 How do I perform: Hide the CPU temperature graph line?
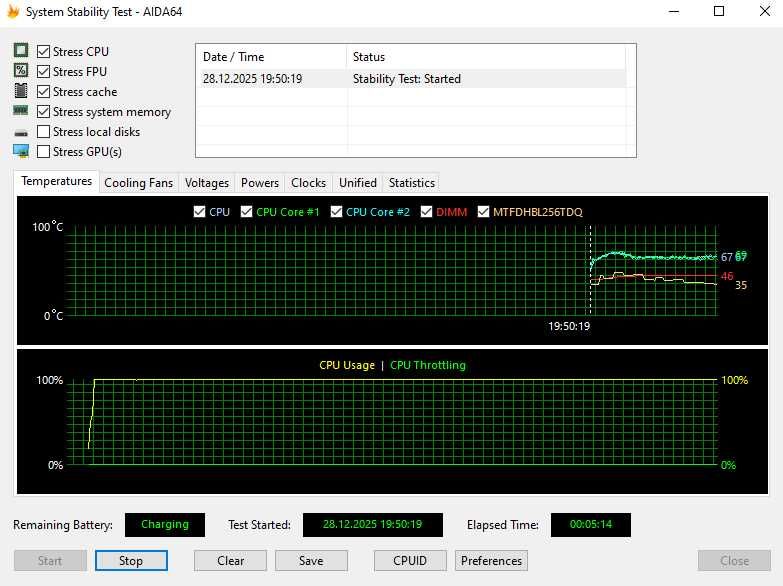(x=199, y=212)
